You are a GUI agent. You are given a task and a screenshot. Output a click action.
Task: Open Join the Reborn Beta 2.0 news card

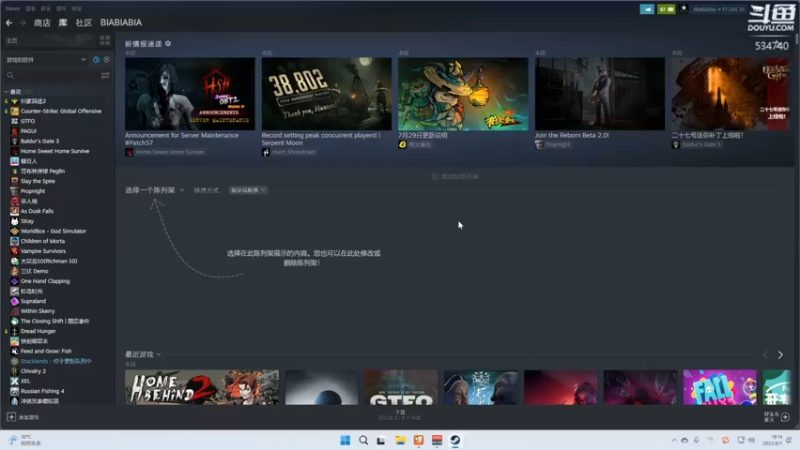[x=599, y=93]
